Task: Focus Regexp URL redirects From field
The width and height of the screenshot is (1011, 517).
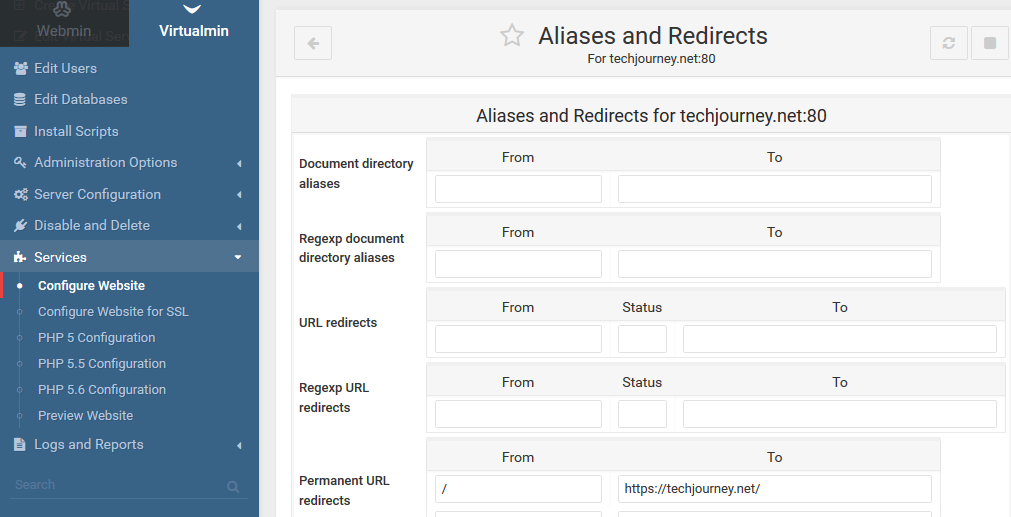Action: (518, 414)
